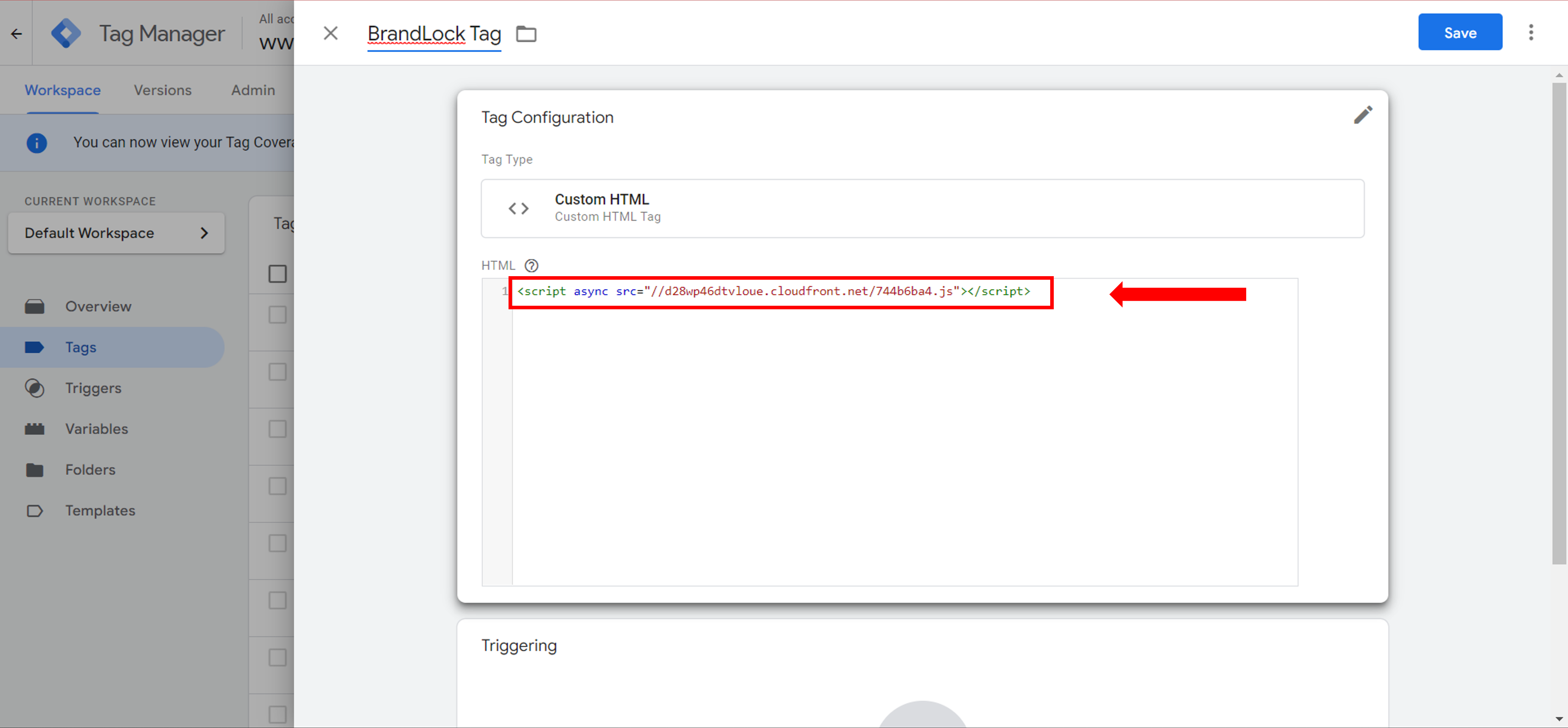Click the folder icon next to tag name
Screen dimensions: 1568x728
tap(526, 34)
